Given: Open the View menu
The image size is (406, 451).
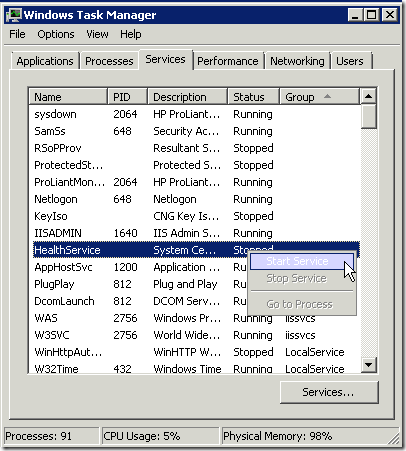Looking at the screenshot, I should [97, 34].
